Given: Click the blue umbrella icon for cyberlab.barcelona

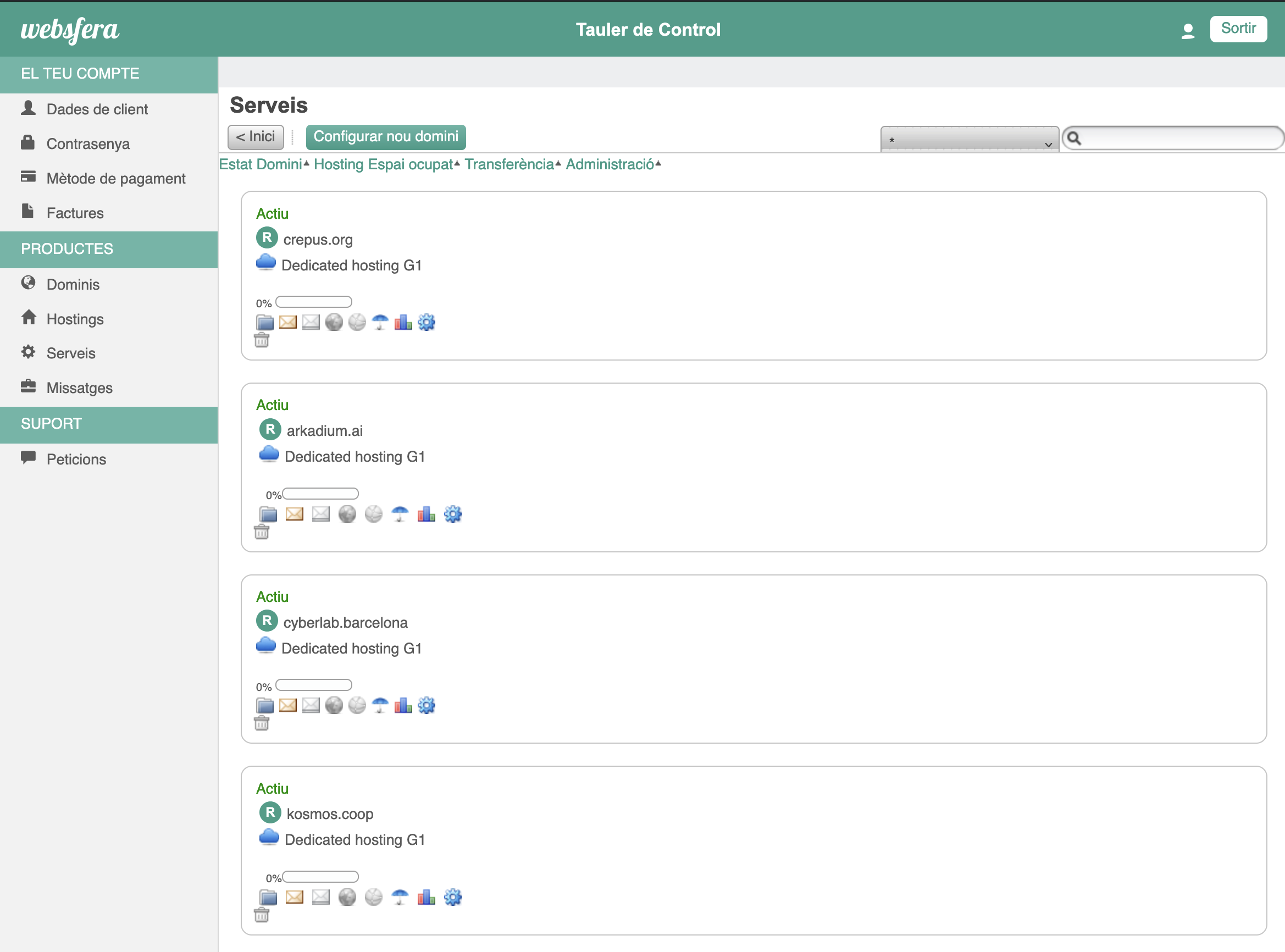Looking at the screenshot, I should 380,705.
